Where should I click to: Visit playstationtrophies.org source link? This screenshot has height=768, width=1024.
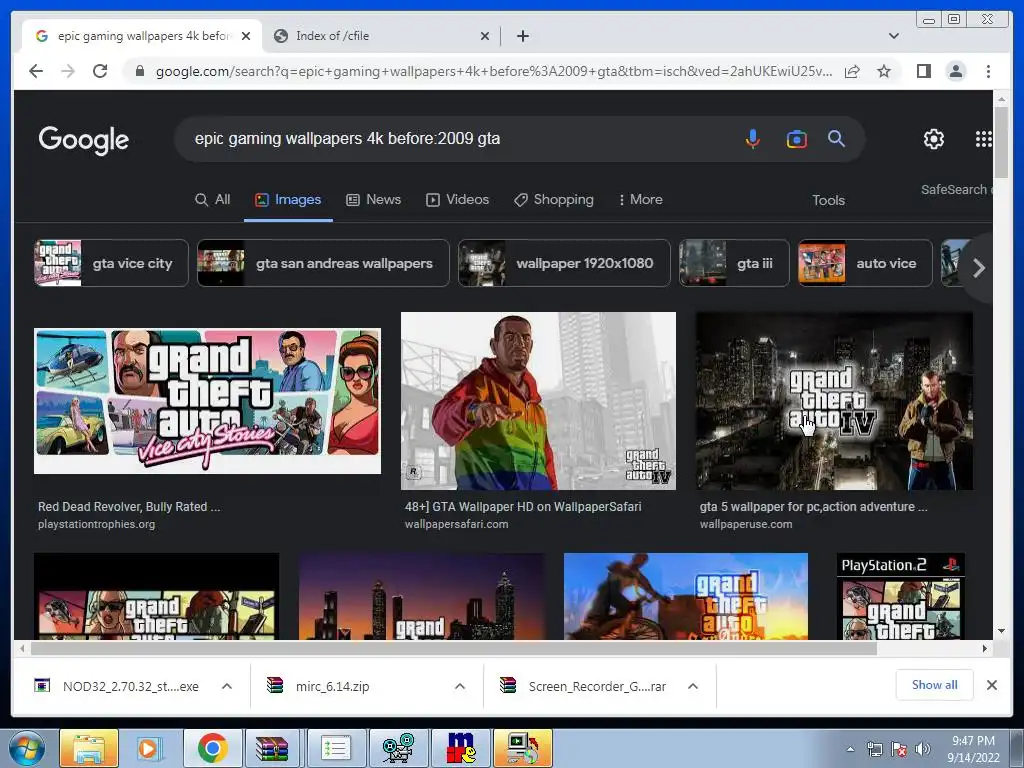click(97, 524)
